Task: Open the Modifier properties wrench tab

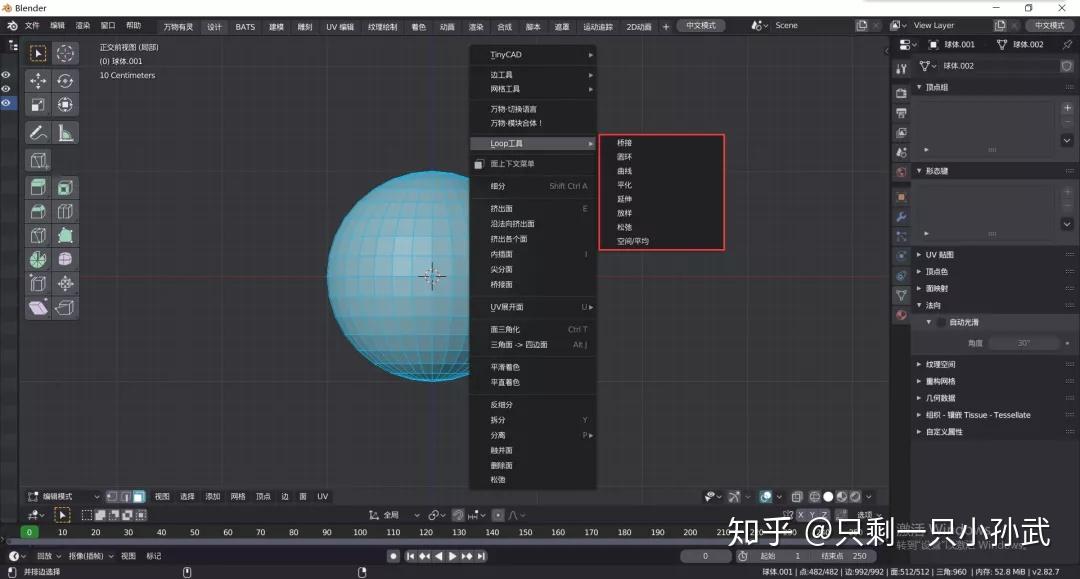Action: [901, 217]
